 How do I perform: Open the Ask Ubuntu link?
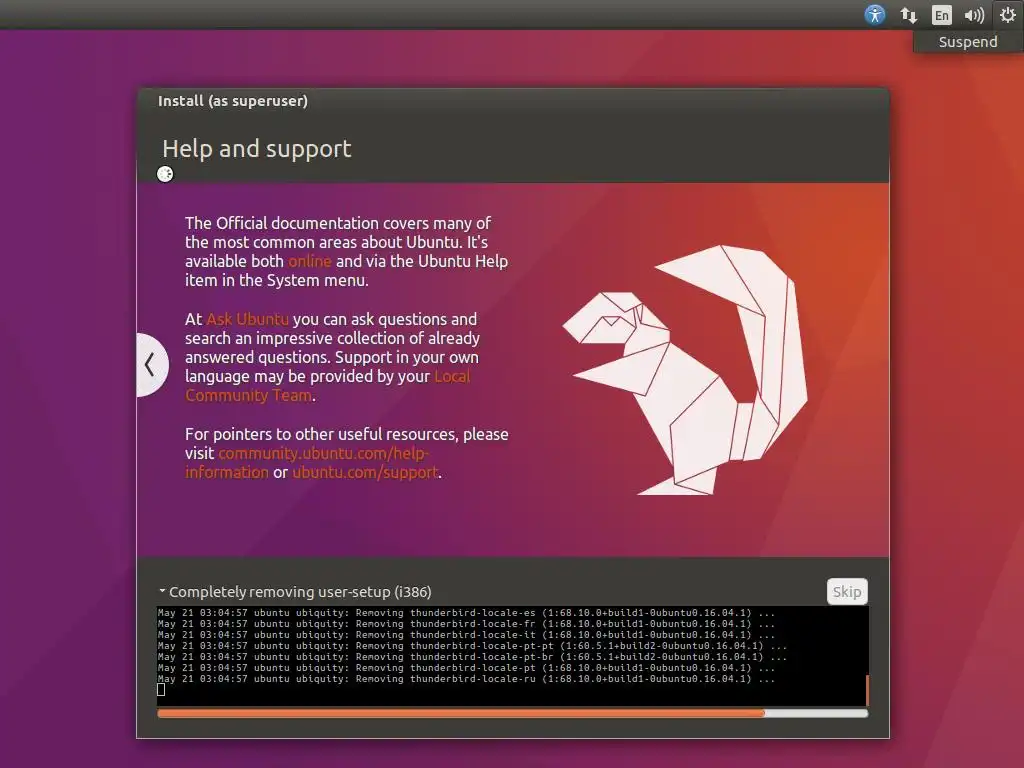[x=248, y=319]
